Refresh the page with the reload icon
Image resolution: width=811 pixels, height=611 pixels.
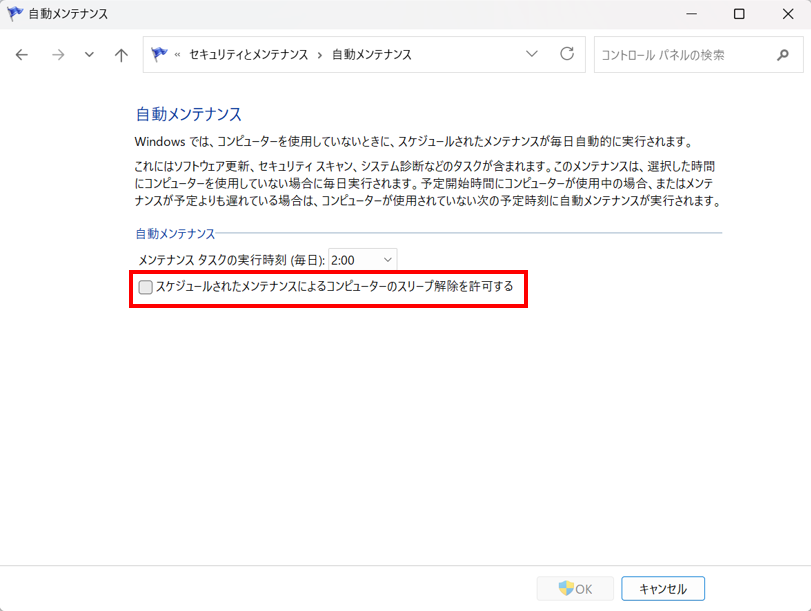click(567, 55)
